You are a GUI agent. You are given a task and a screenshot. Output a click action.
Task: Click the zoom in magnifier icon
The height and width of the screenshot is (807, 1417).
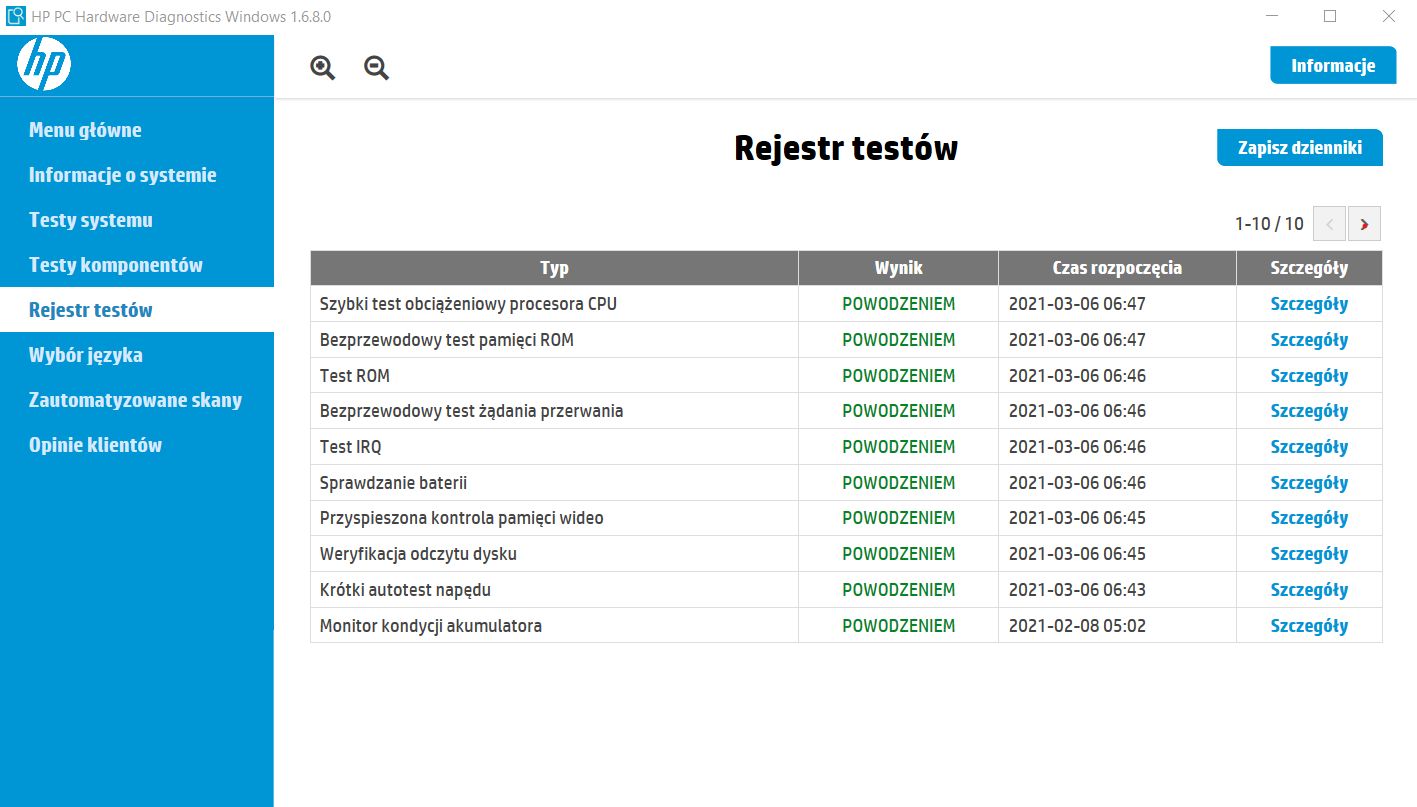323,68
